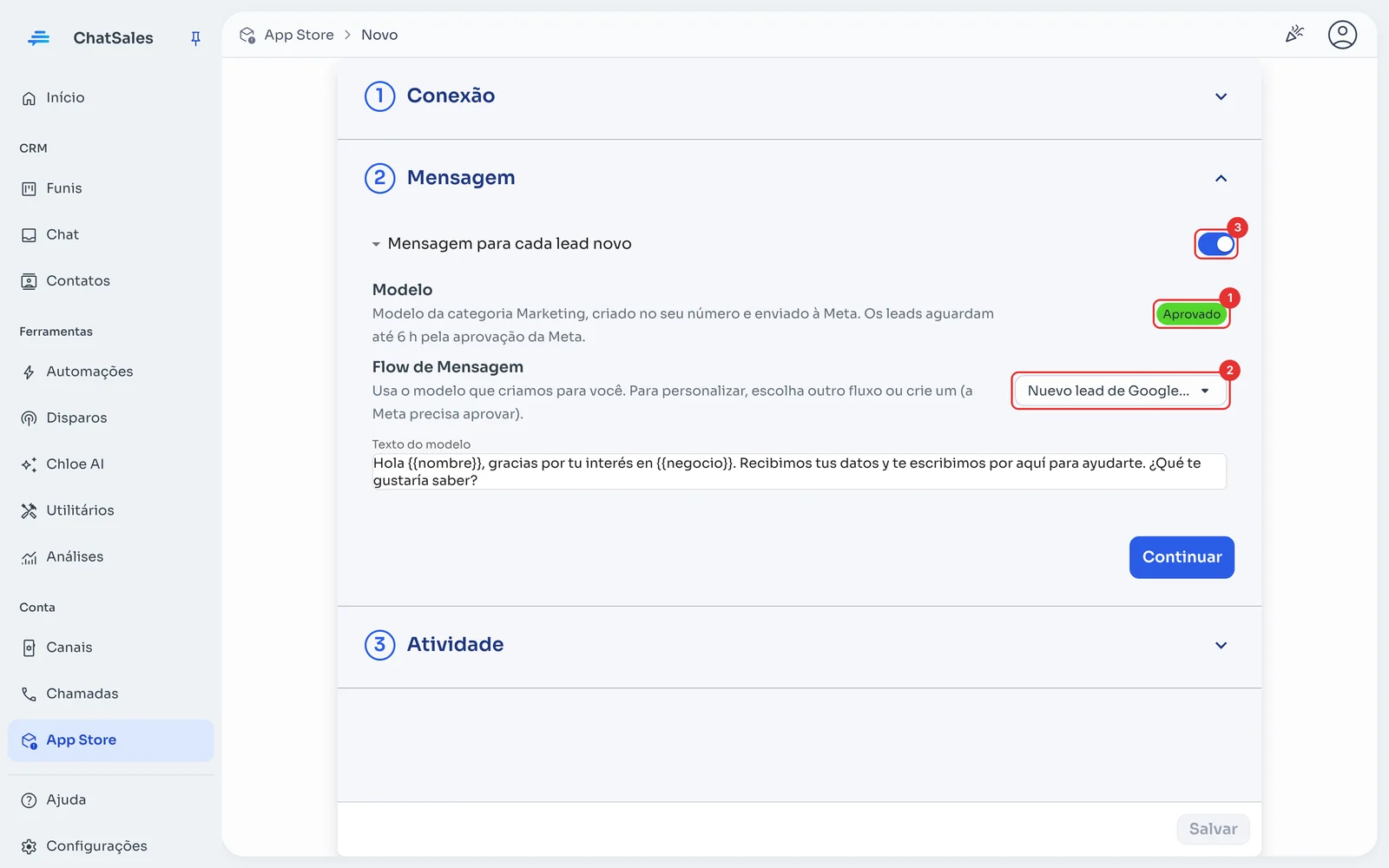Click the party popper icon in header
Screen dimensions: 1389x868
tap(1294, 35)
